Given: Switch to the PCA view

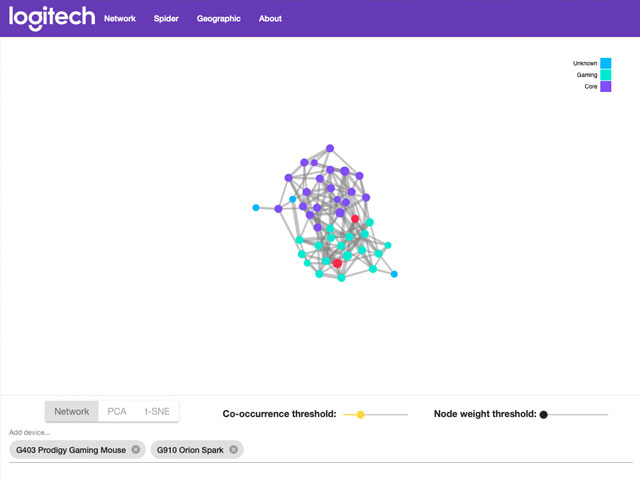Looking at the screenshot, I should pyautogui.click(x=117, y=411).
